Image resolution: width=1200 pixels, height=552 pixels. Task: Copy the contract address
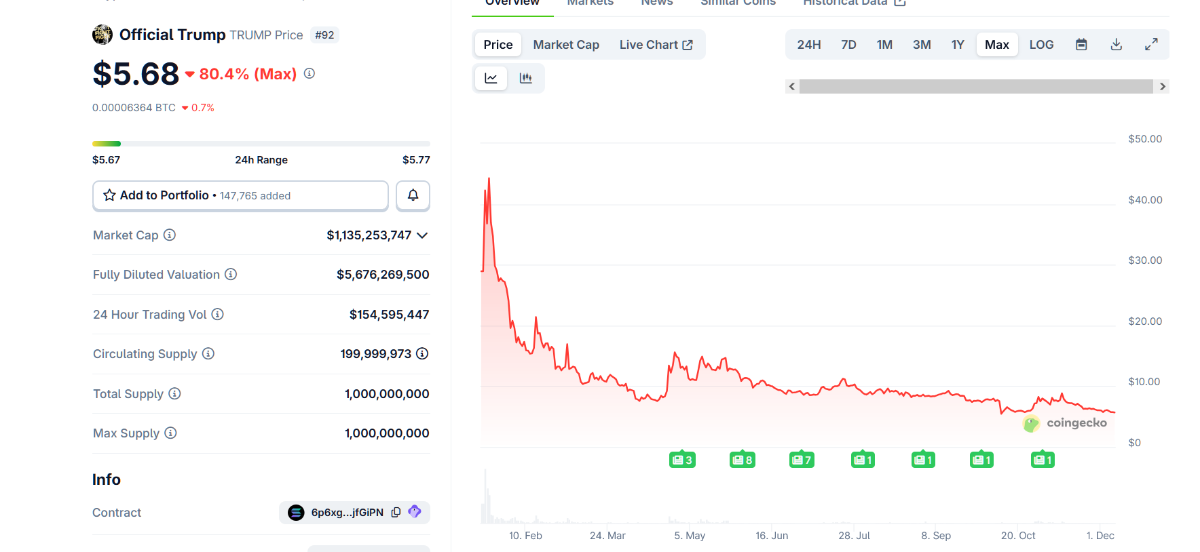pos(396,513)
